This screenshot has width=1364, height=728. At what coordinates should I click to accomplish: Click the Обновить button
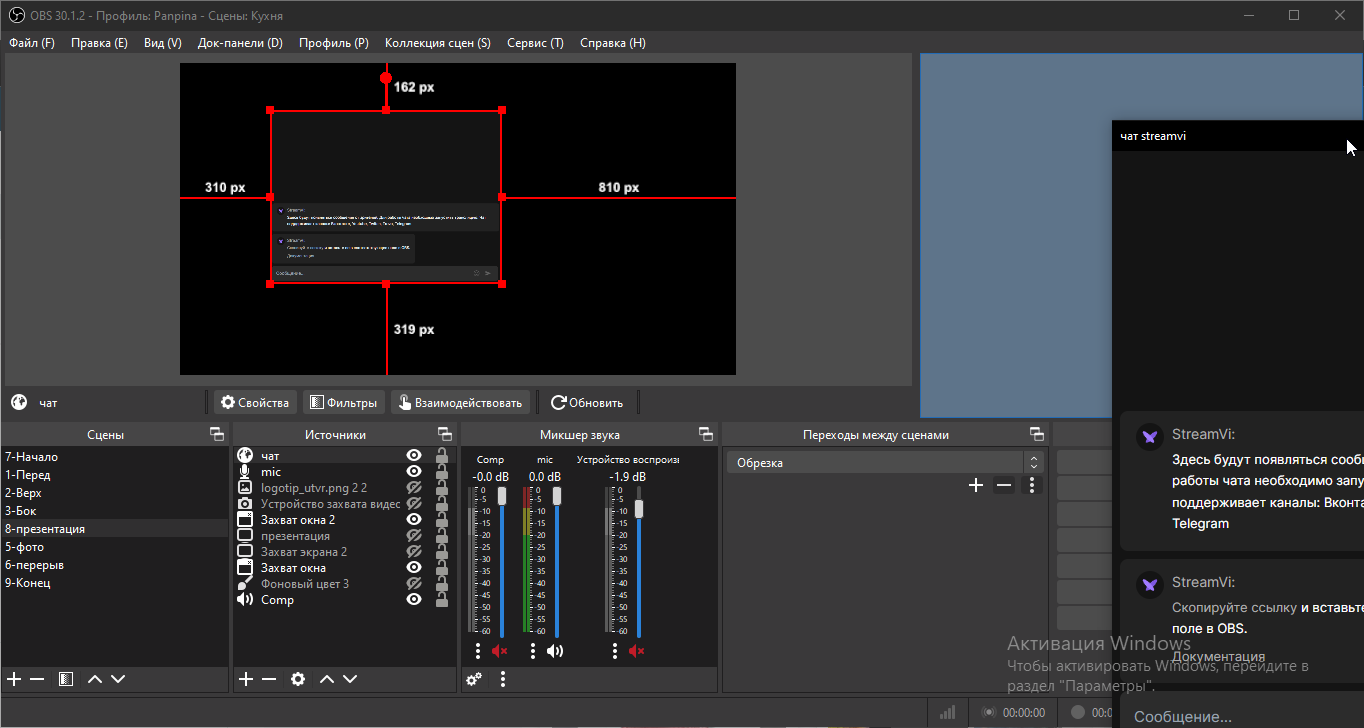point(587,402)
